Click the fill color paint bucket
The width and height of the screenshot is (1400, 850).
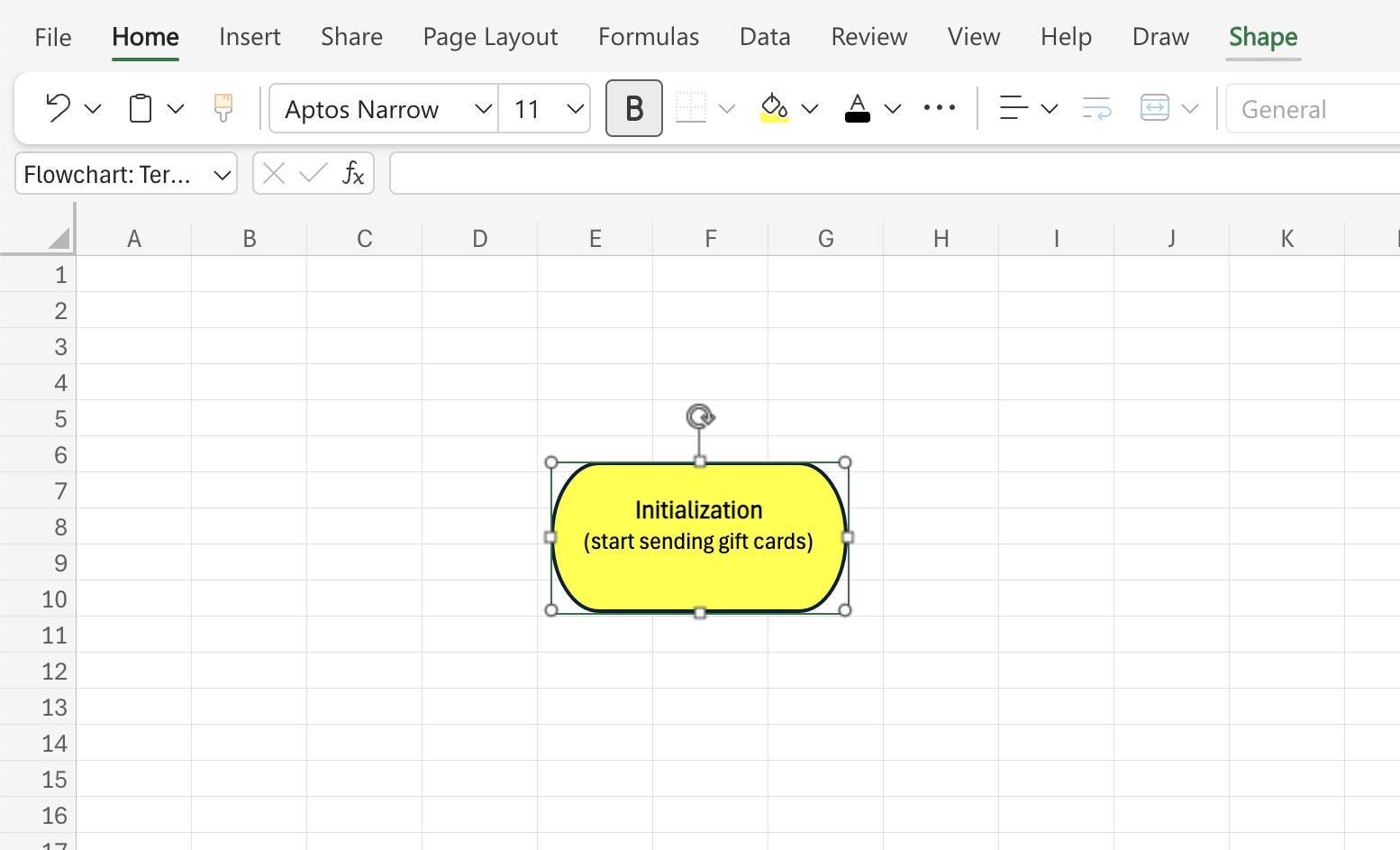click(x=775, y=108)
